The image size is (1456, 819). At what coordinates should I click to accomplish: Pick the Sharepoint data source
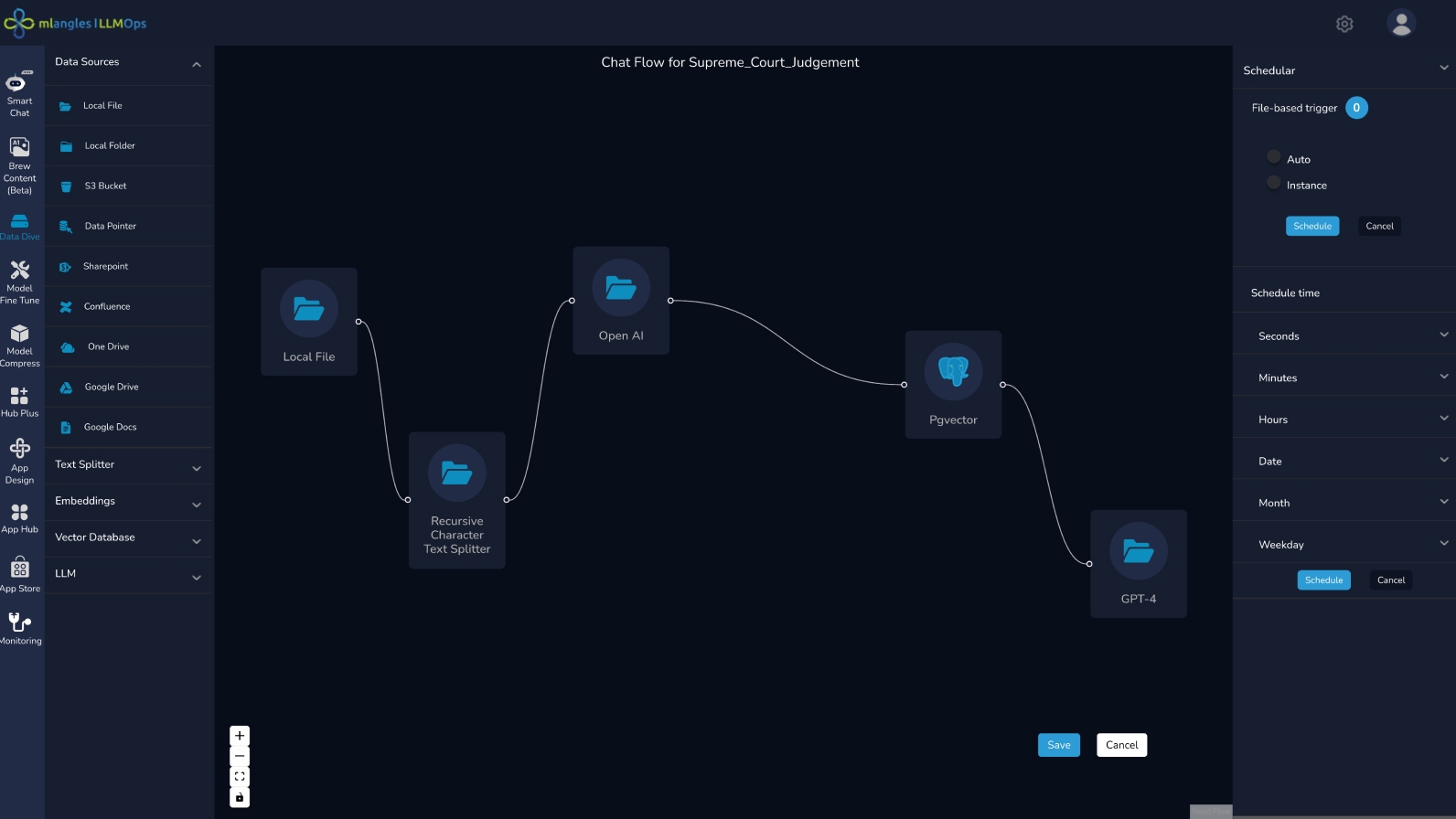coord(129,266)
